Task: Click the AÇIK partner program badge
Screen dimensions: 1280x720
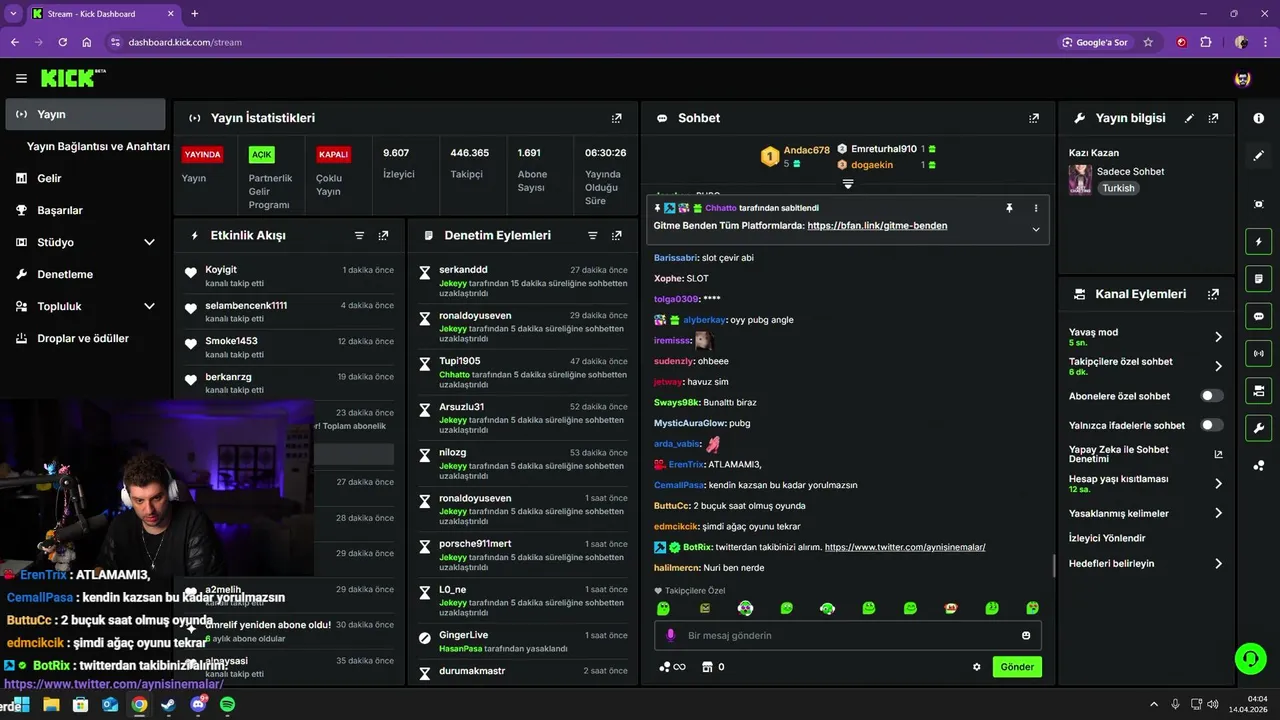Action: click(x=261, y=155)
